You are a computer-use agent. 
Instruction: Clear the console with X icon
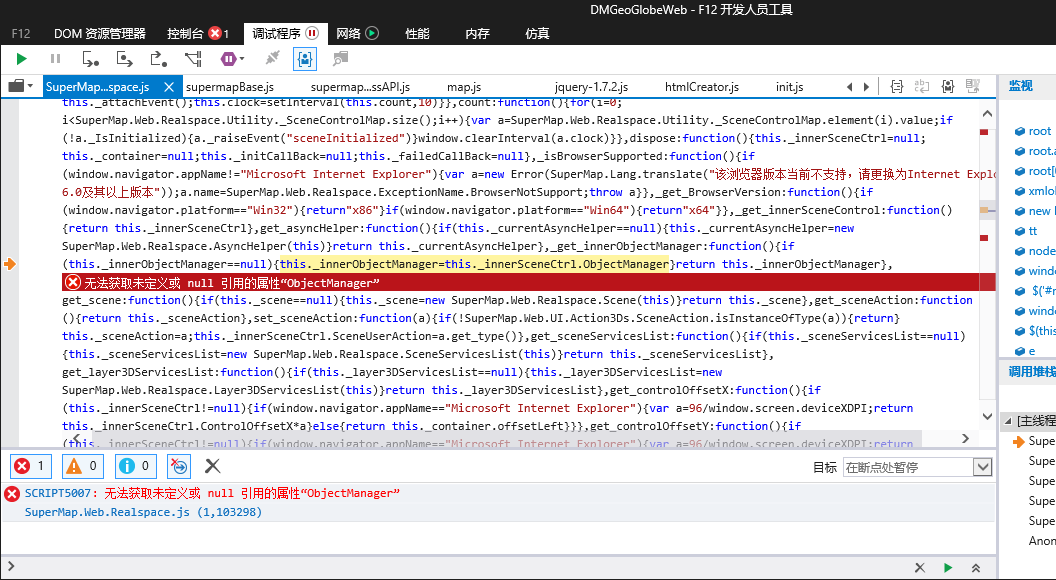coord(212,465)
